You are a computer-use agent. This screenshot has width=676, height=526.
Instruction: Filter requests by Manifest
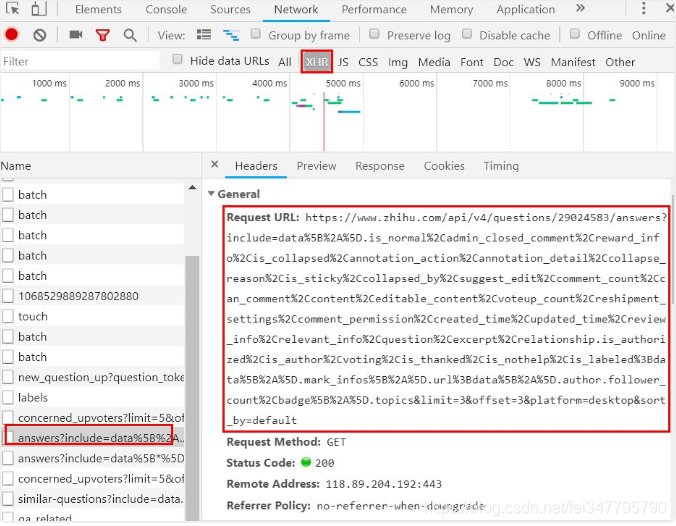point(573,62)
